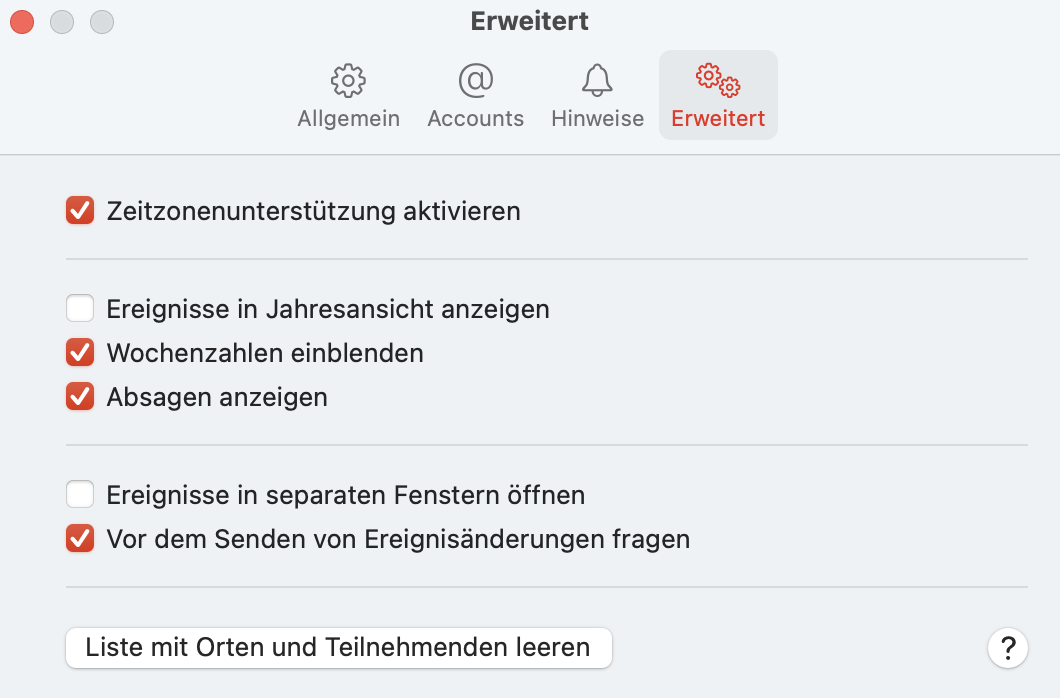Click the red double-gear Erweitert icon
The image size is (1060, 698).
718,78
